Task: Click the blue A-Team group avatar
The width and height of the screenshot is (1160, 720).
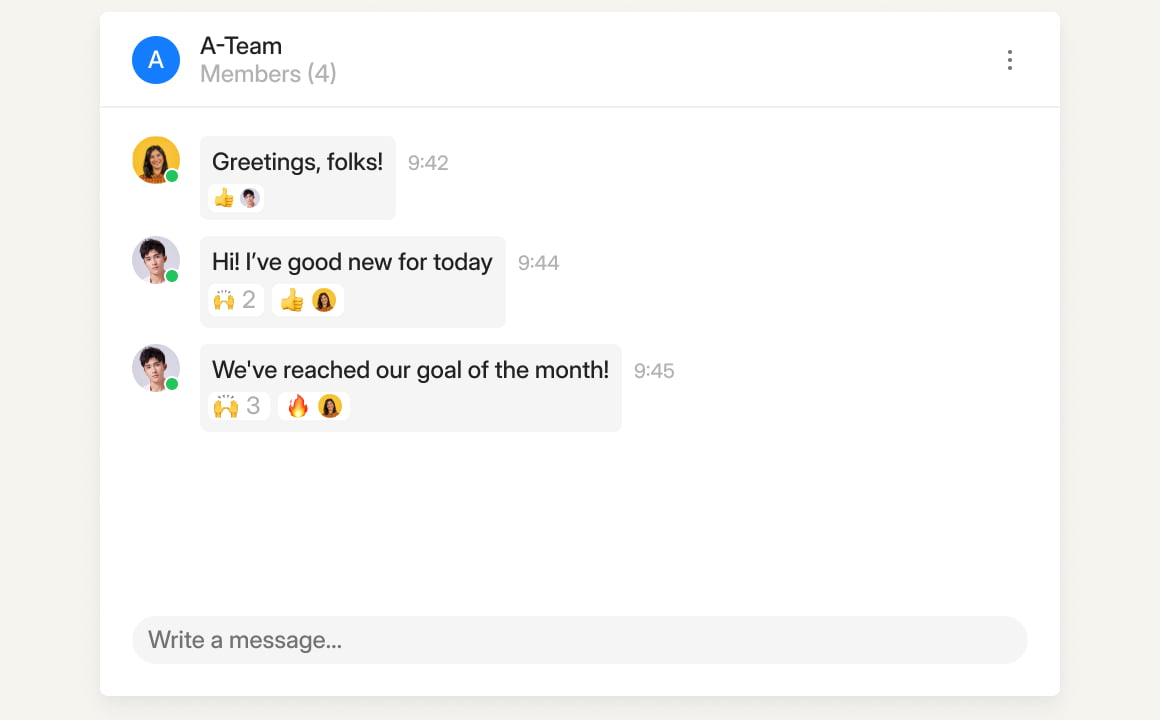Action: click(x=156, y=60)
